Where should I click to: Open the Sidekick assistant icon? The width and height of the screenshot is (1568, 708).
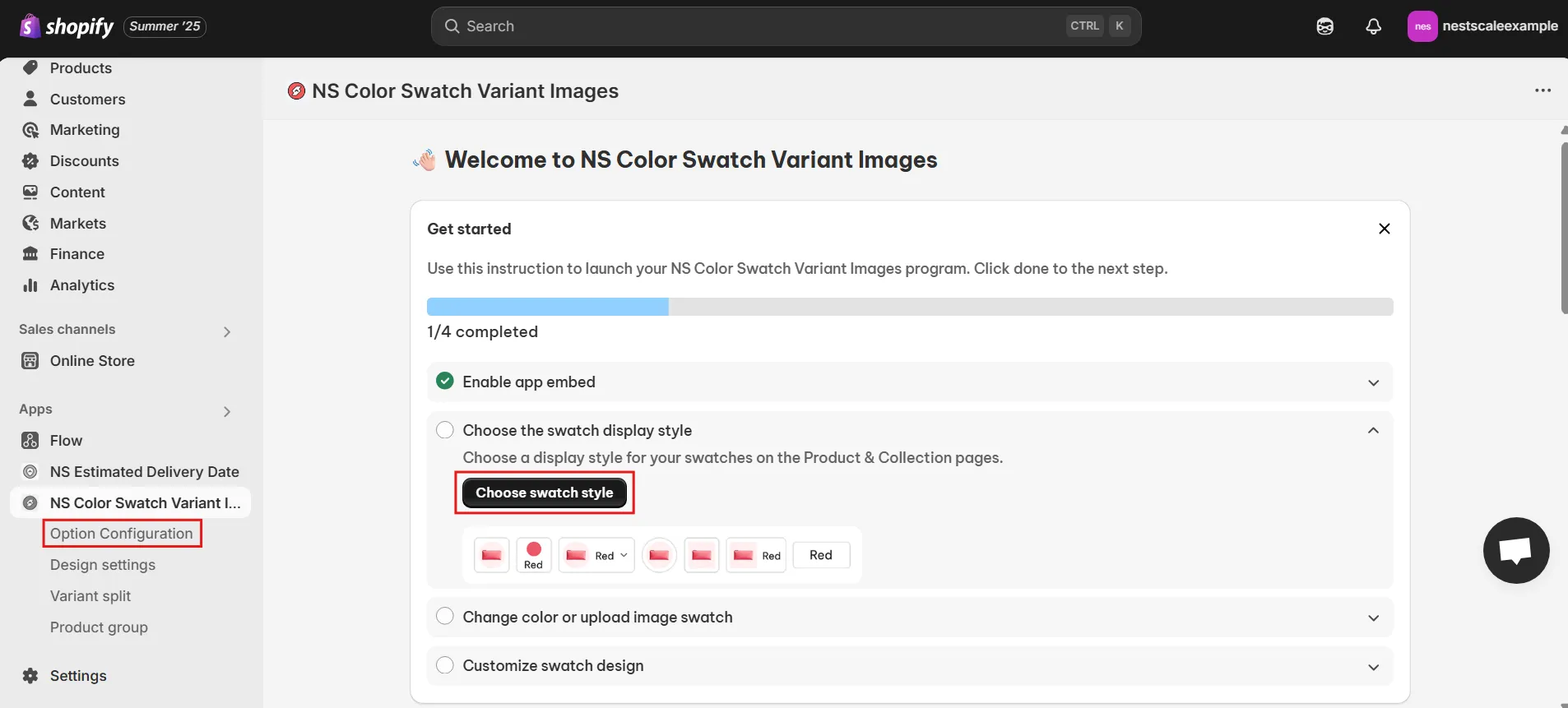pyautogui.click(x=1324, y=26)
